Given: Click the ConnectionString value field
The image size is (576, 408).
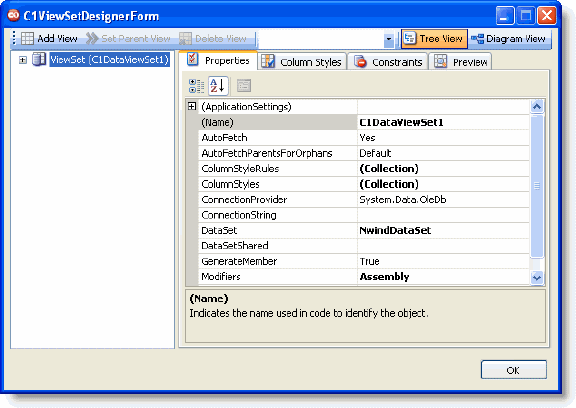Looking at the screenshot, I should [x=443, y=215].
